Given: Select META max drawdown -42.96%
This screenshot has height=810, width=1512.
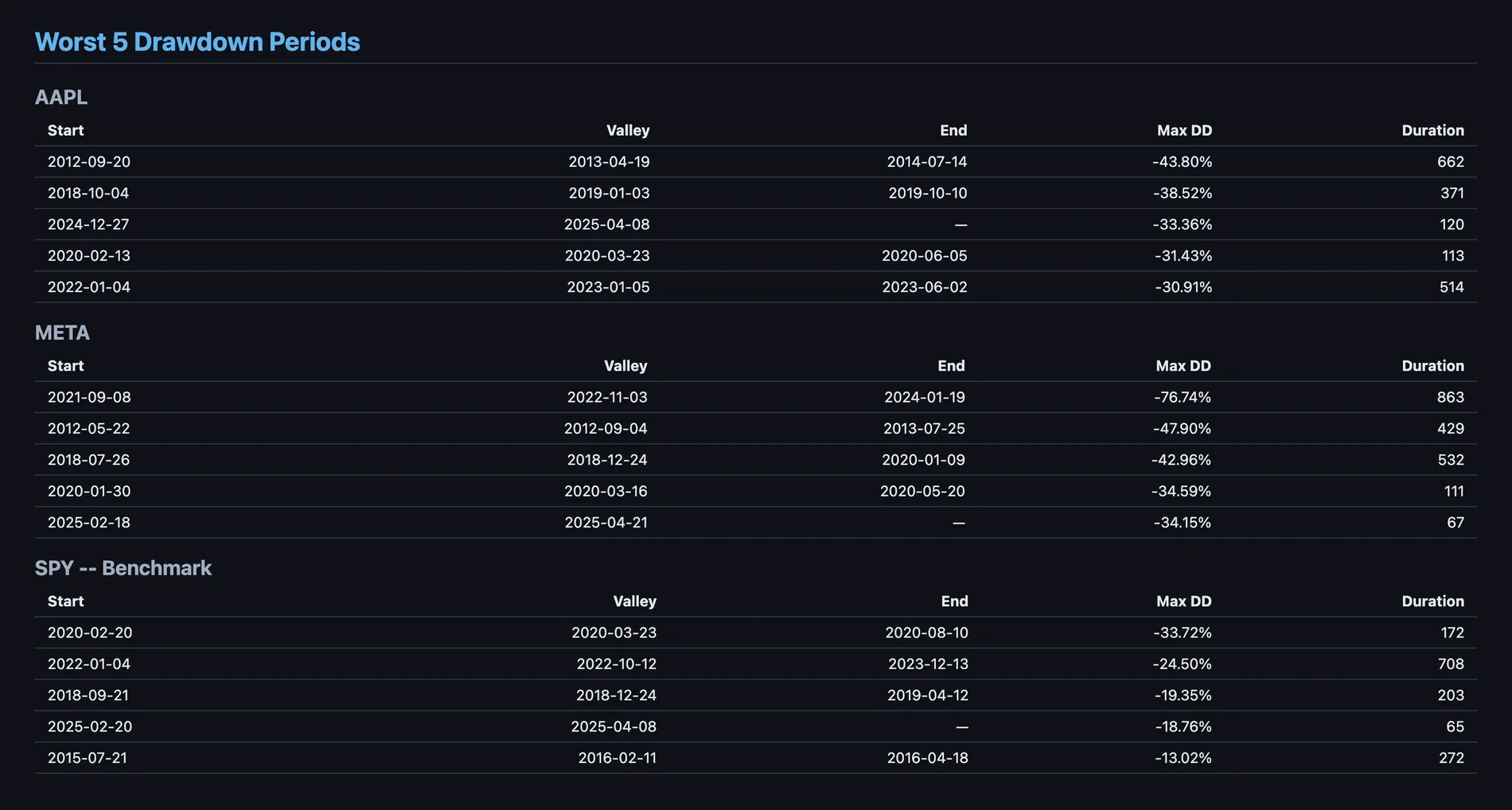Looking at the screenshot, I should 1181,460.
